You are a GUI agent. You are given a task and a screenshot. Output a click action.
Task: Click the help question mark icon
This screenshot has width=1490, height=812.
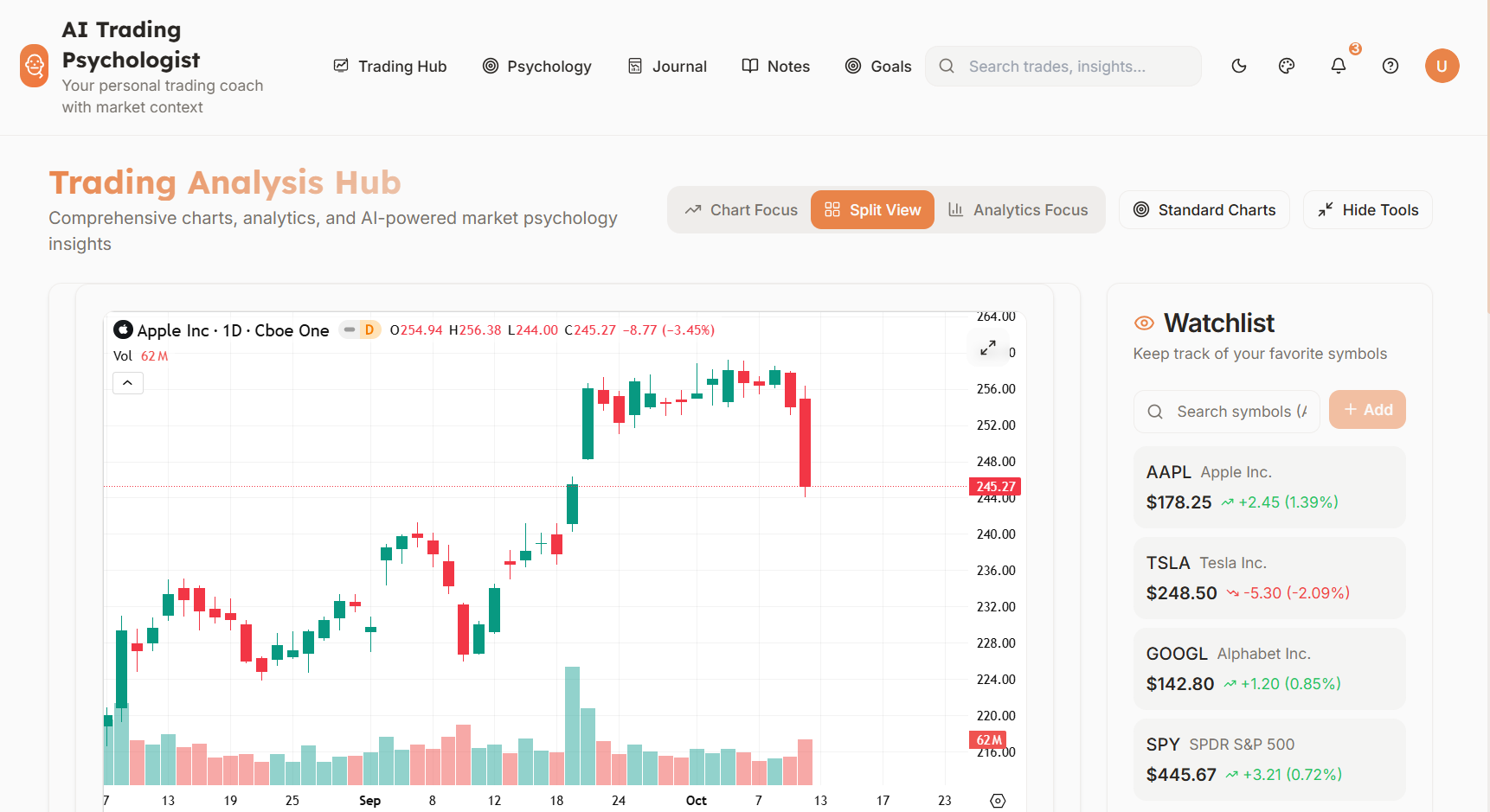pos(1390,66)
